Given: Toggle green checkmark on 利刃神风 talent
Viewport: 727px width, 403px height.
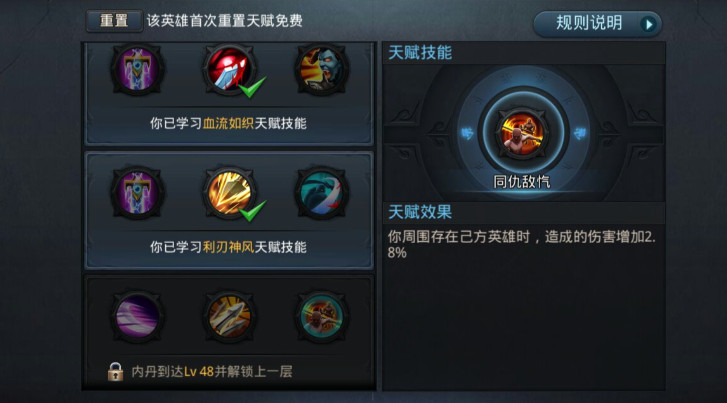Looking at the screenshot, I should pyautogui.click(x=252, y=211).
